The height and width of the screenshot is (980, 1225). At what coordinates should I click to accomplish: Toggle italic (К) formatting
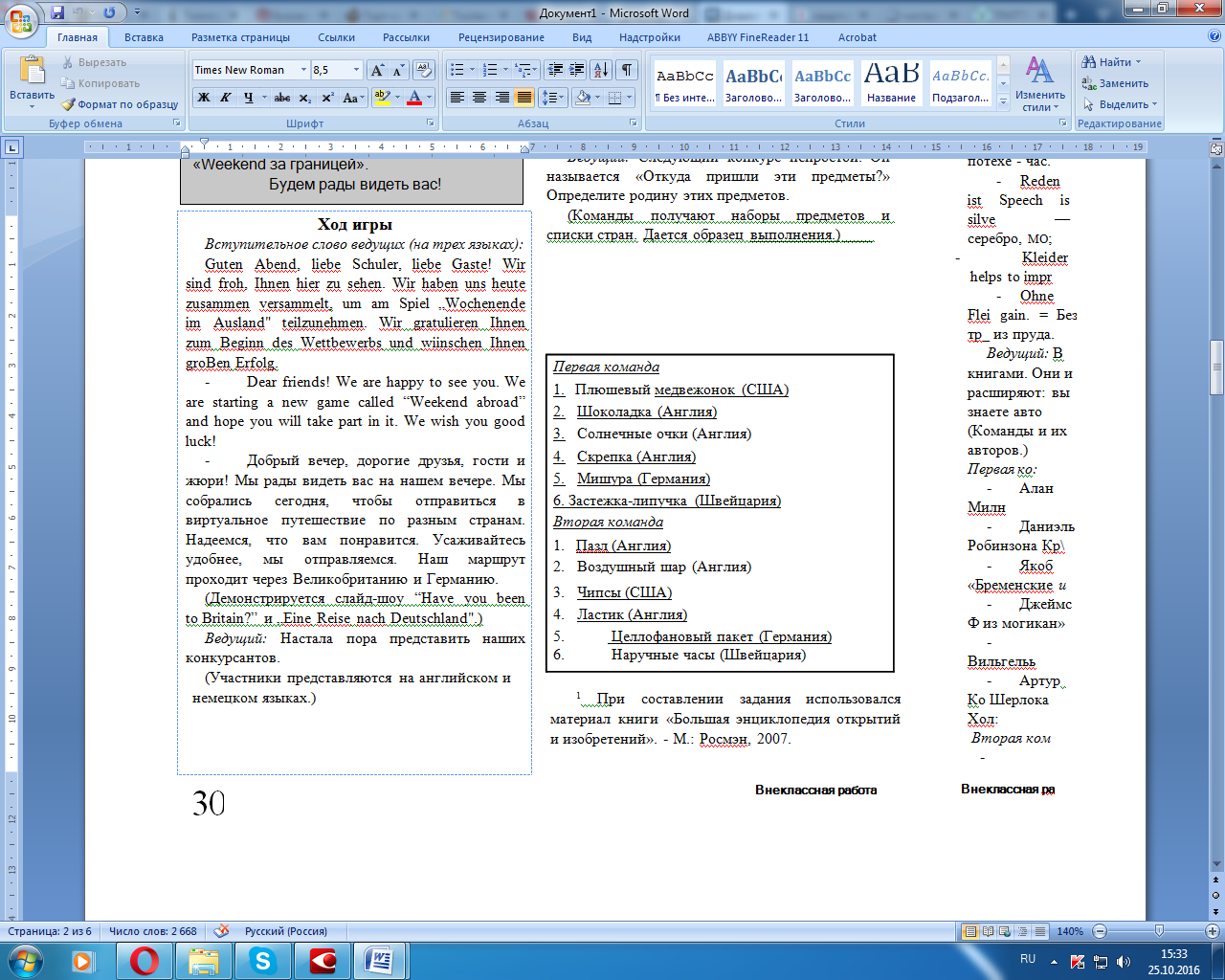[225, 98]
